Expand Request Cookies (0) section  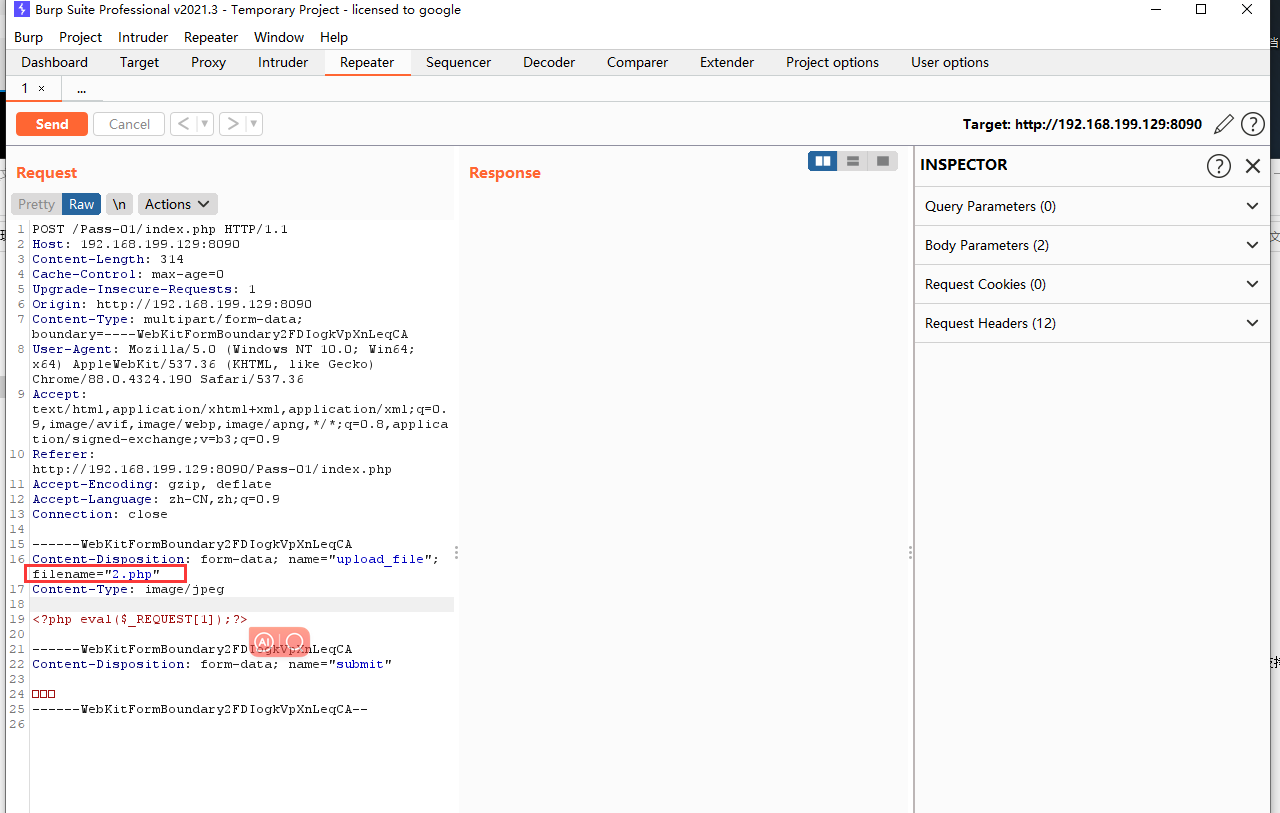coord(1091,284)
